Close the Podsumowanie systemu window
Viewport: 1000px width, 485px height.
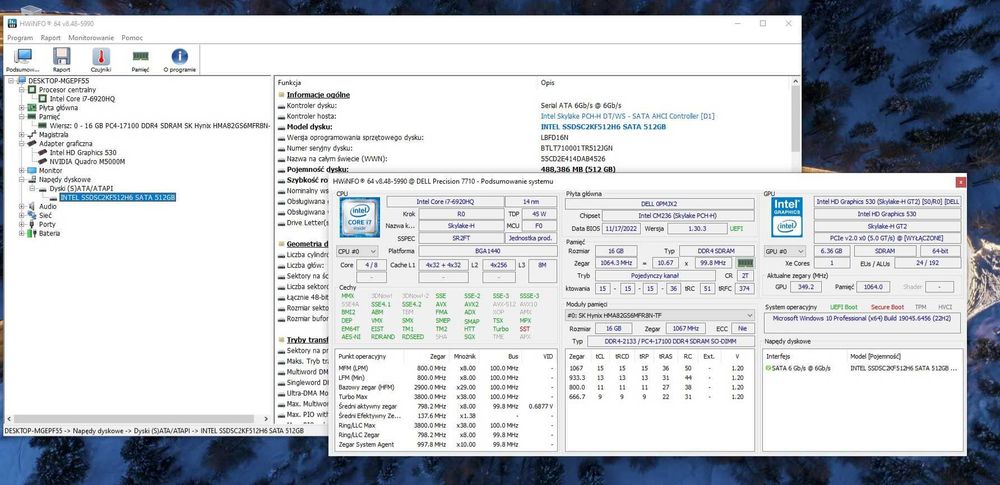tap(960, 182)
